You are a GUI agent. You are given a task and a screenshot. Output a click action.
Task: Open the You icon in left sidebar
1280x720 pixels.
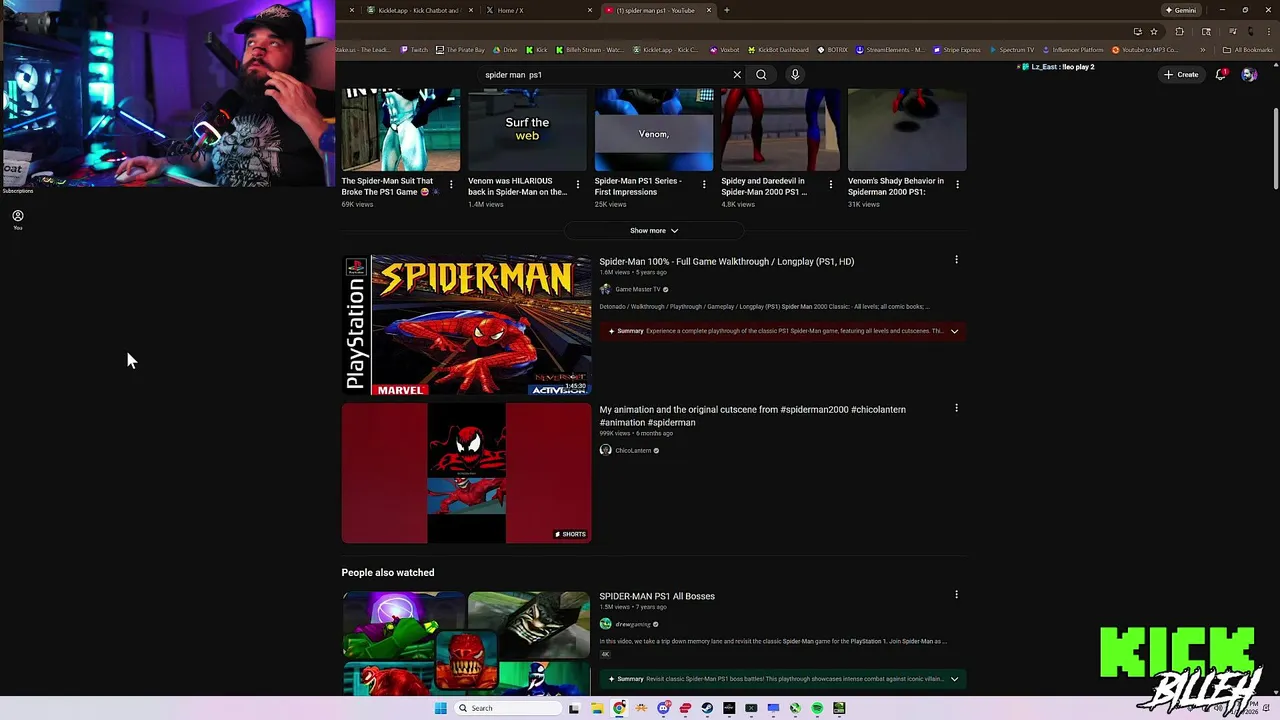(x=17, y=220)
